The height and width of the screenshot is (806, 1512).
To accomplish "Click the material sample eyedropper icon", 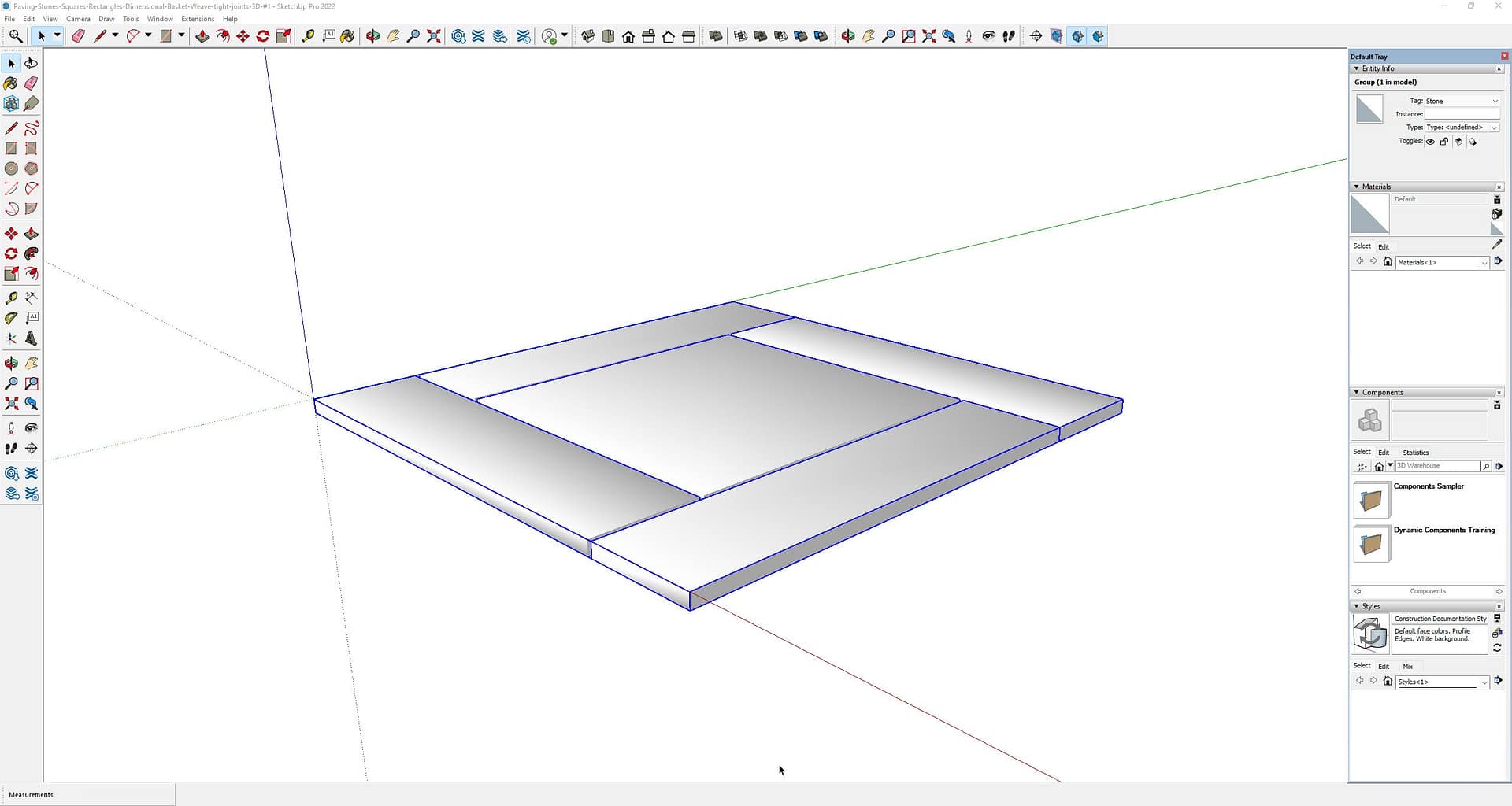I will point(1497,245).
